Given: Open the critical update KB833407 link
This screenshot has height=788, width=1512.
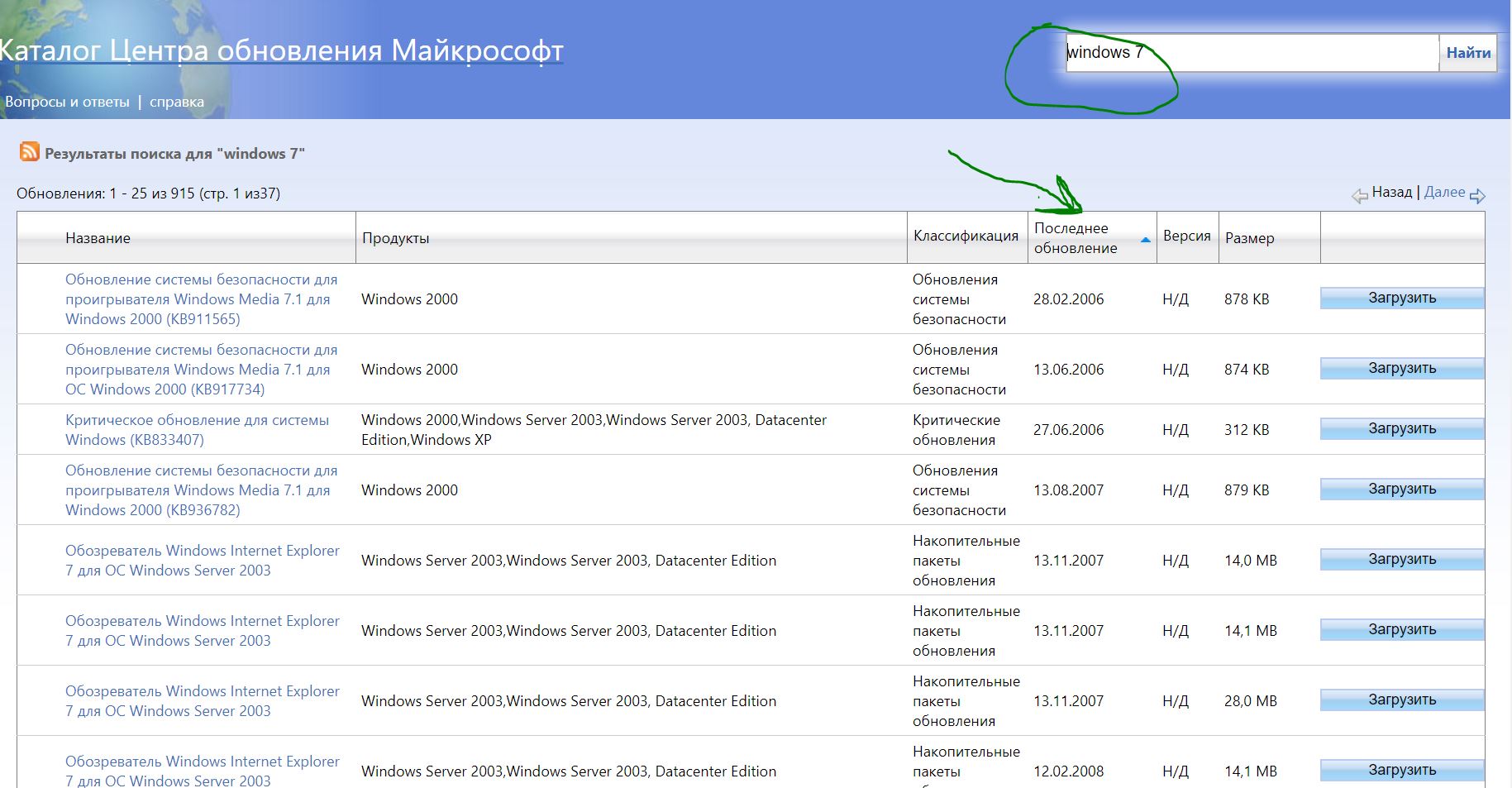Looking at the screenshot, I should 197,430.
